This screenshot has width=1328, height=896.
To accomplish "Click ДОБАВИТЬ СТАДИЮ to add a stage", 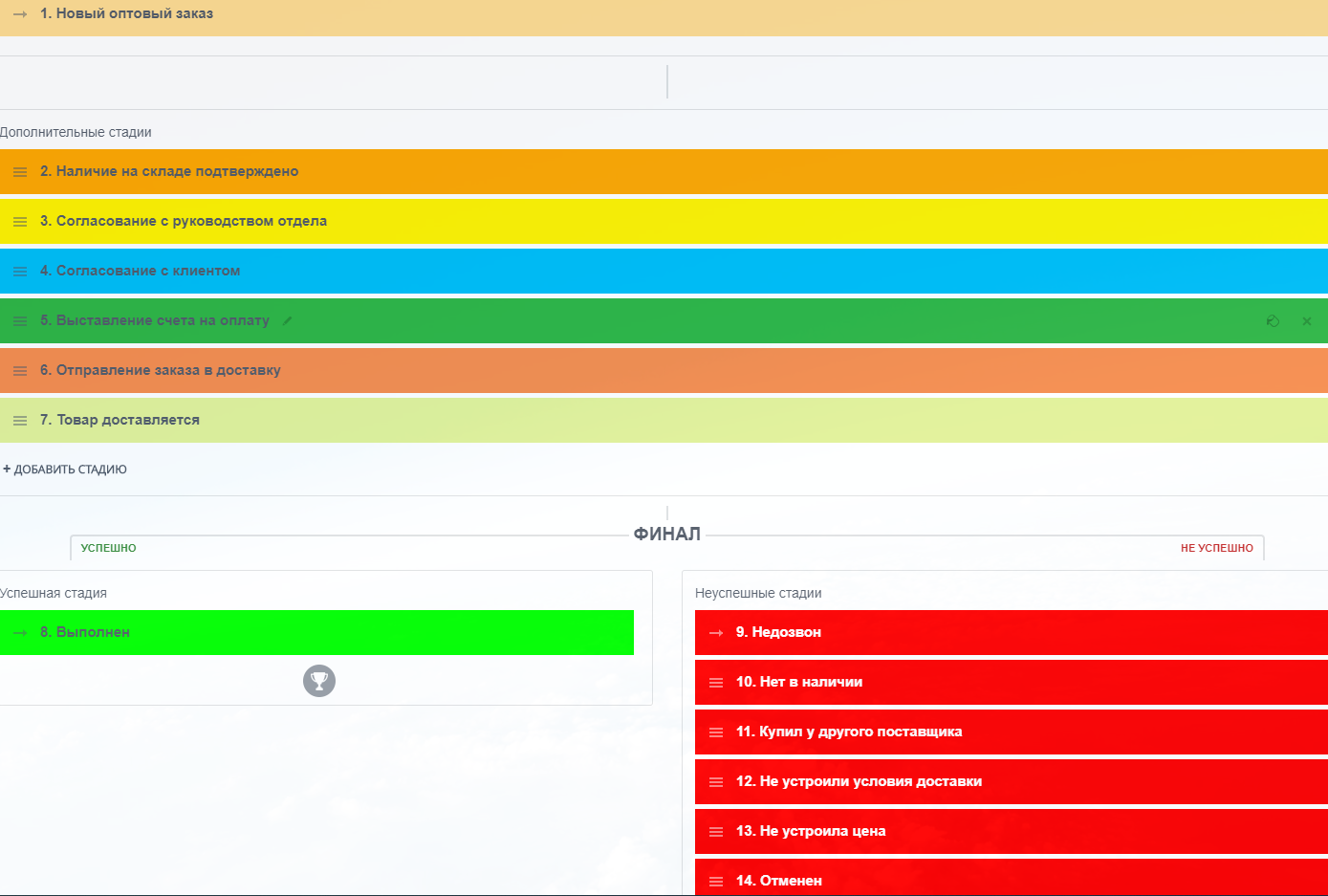I will click(65, 470).
